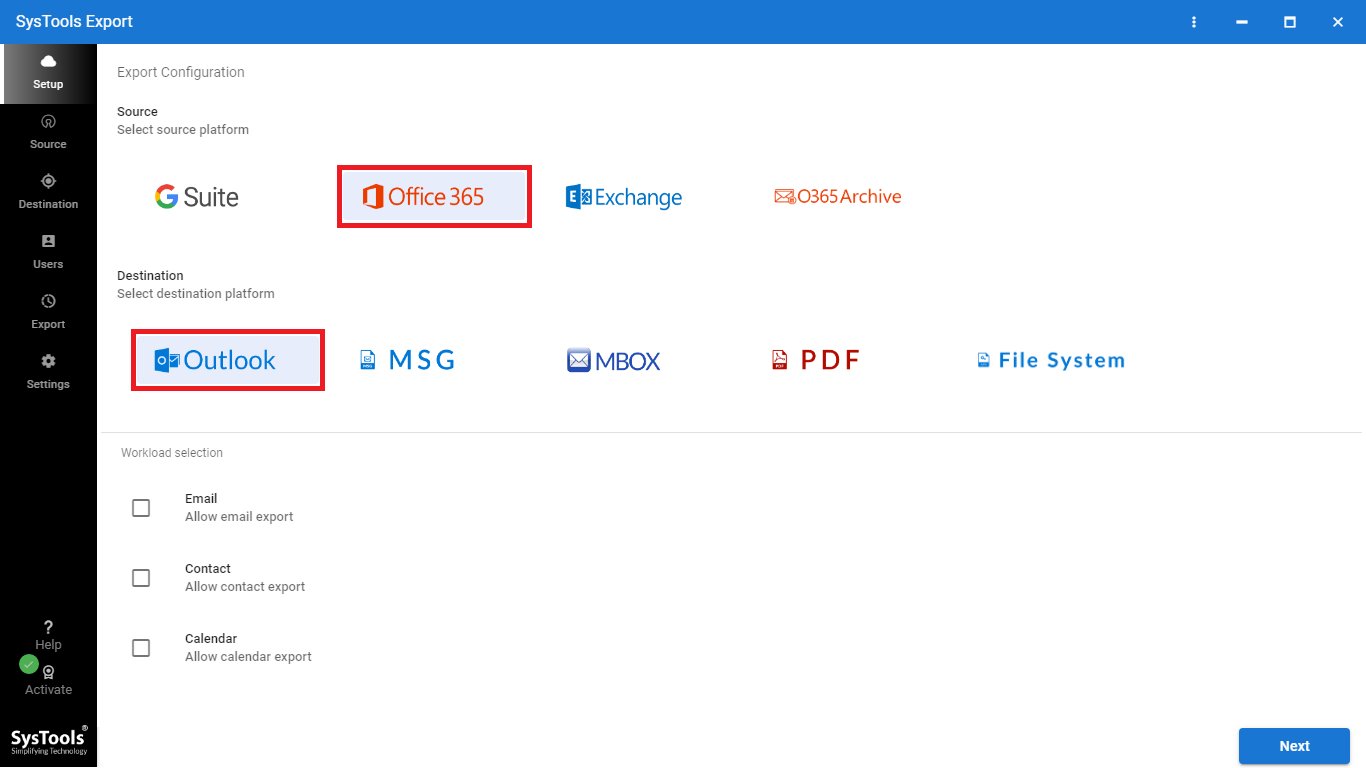Choose PDF as destination format
This screenshot has width=1366, height=768.
click(x=816, y=360)
